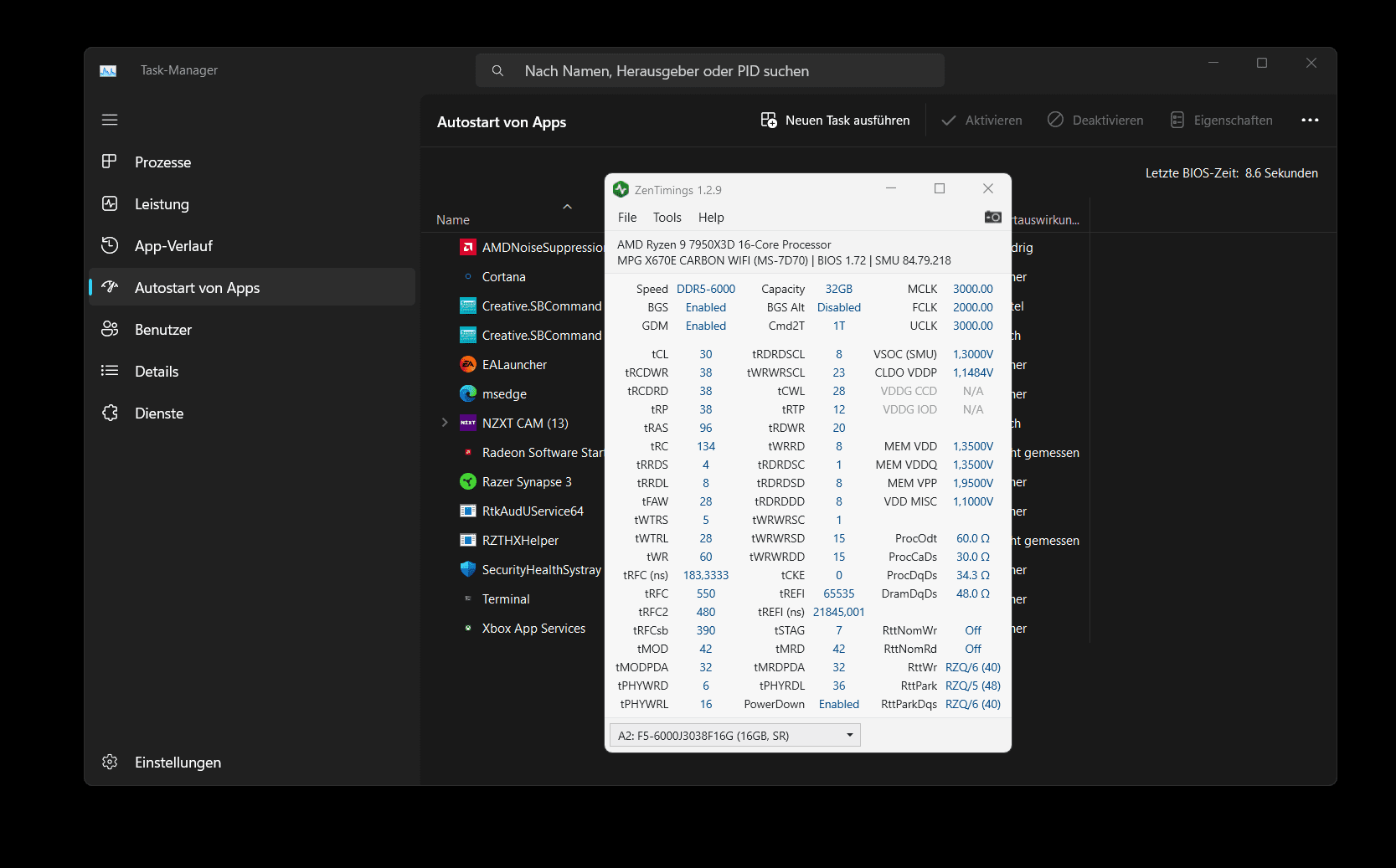1396x868 pixels.
Task: Open Einstellungen at the sidebar bottom
Action: click(x=252, y=763)
